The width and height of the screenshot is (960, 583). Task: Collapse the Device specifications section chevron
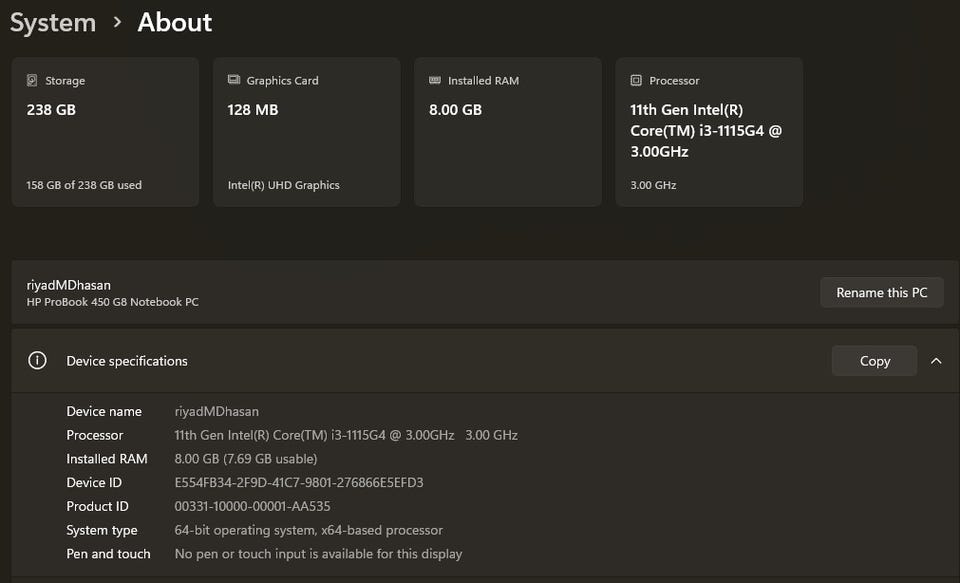pos(936,361)
